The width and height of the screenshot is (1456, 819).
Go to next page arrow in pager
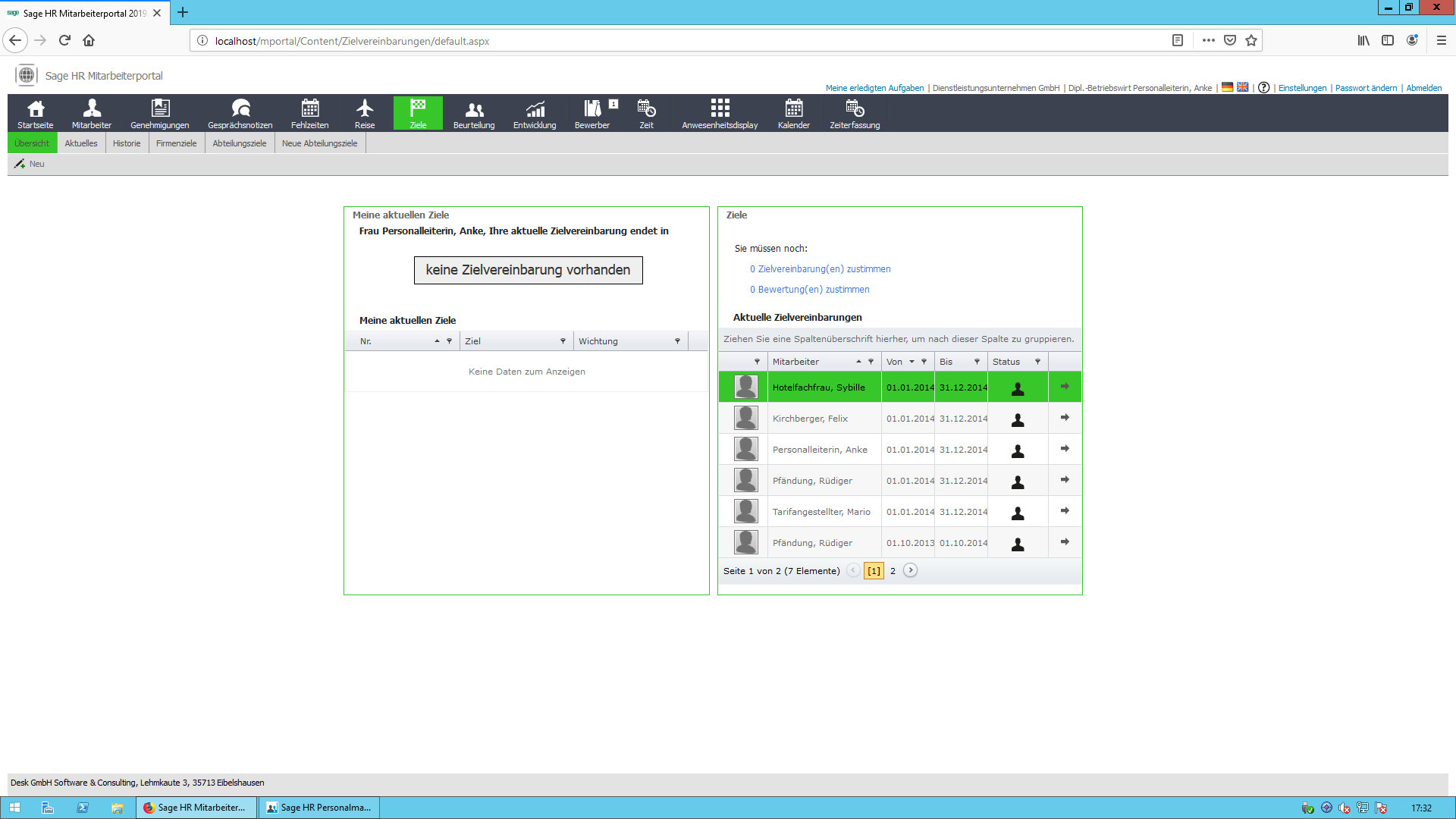click(x=910, y=571)
